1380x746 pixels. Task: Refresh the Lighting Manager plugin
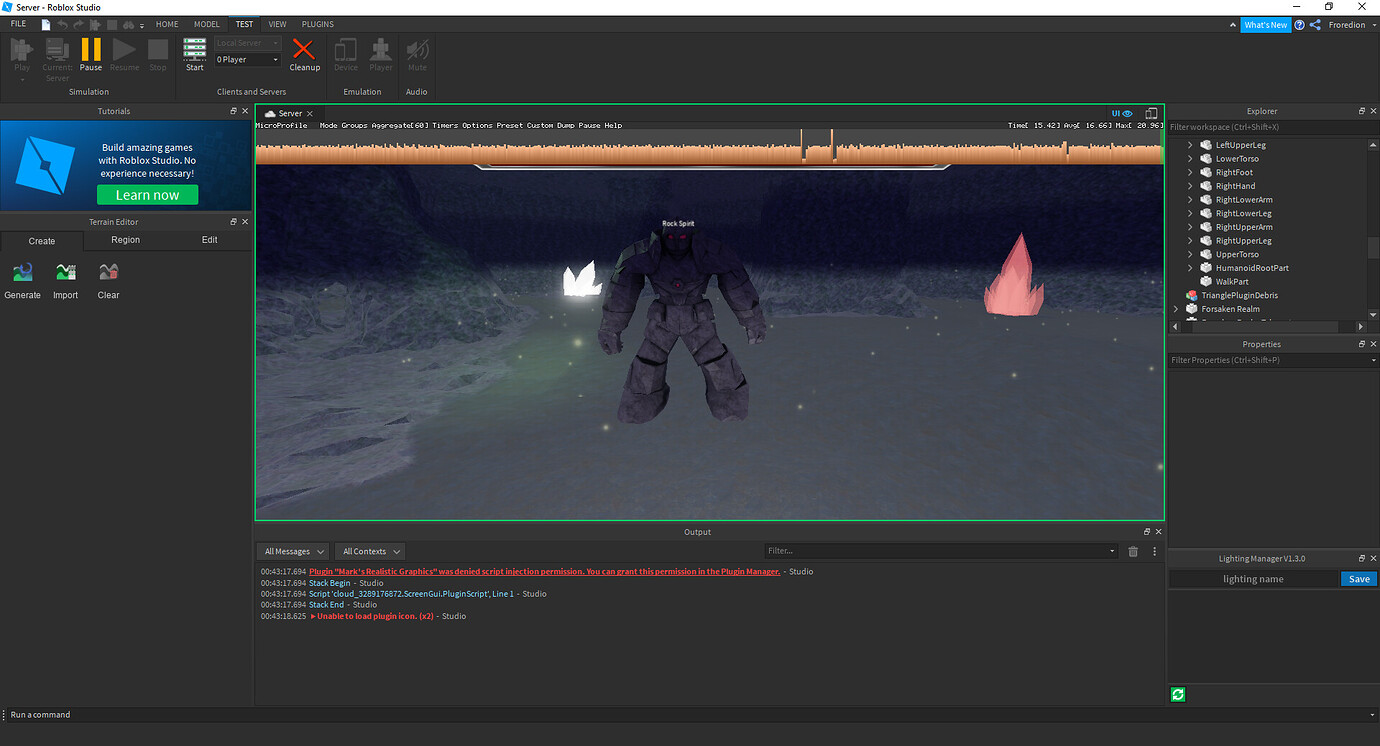[x=1177, y=694]
